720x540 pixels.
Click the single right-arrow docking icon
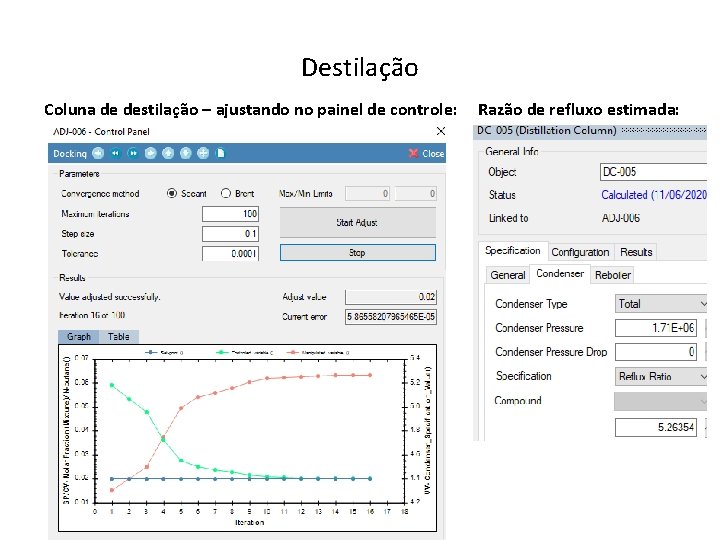pyautogui.click(x=150, y=153)
